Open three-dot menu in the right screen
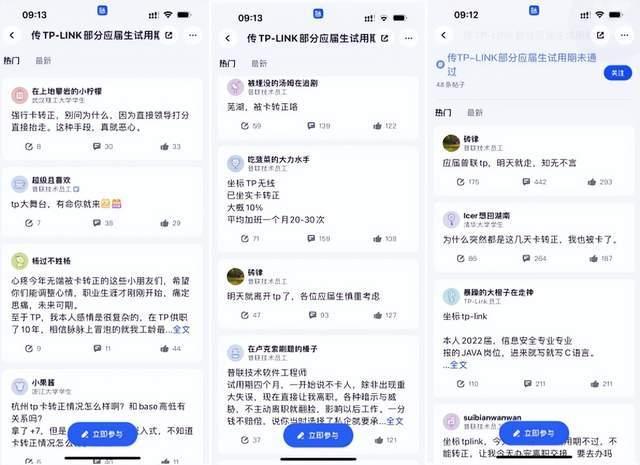640x465 pixels. tap(624, 36)
